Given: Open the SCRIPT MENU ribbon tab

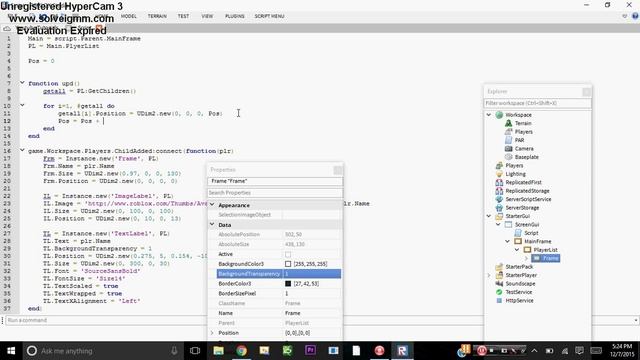Looking at the screenshot, I should [269, 16].
